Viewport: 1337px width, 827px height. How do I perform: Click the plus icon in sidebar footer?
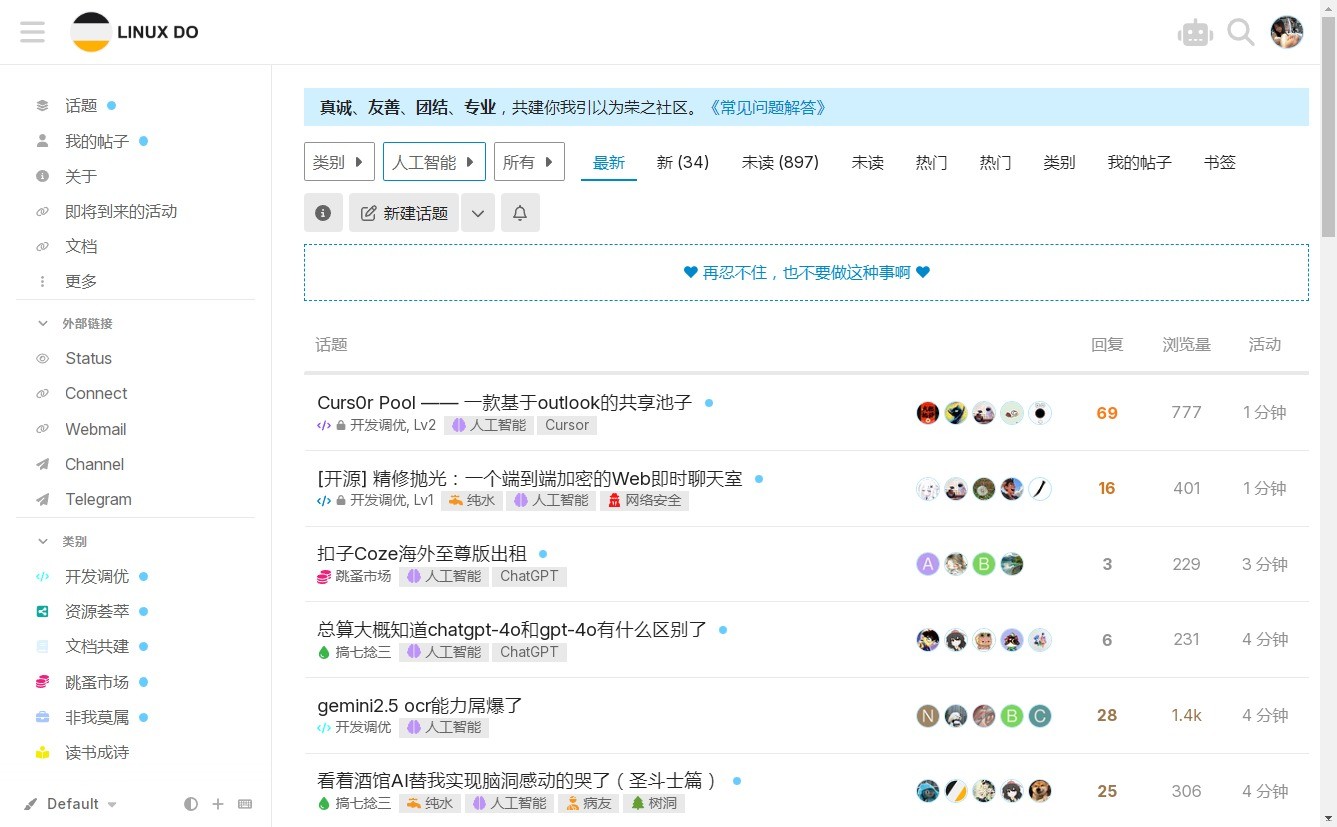[218, 804]
